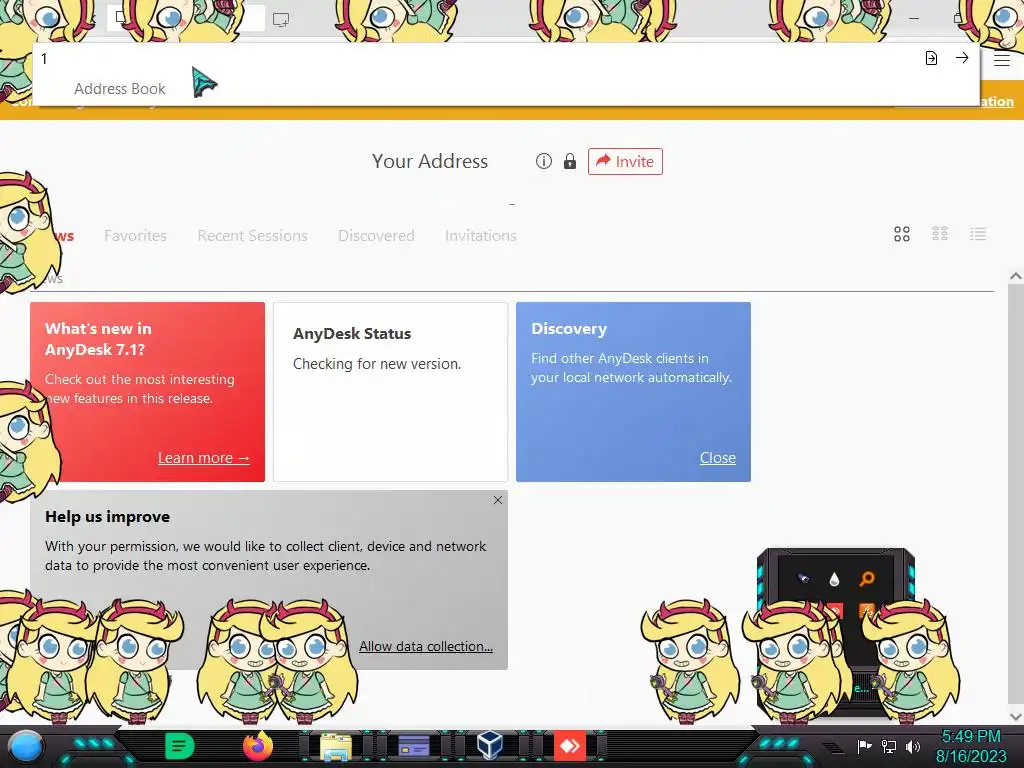This screenshot has width=1024, height=768.
Task: Click Close on the Discovery card
Action: [x=718, y=458]
